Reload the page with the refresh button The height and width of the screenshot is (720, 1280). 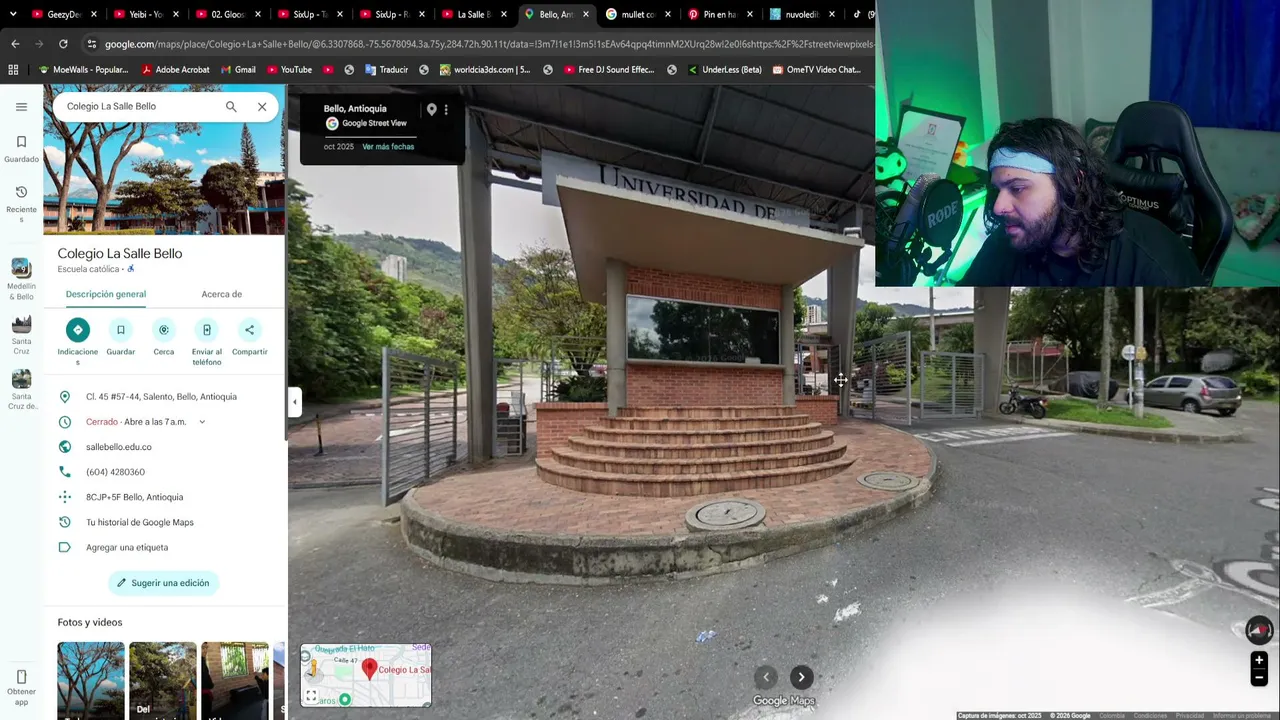(x=63, y=44)
